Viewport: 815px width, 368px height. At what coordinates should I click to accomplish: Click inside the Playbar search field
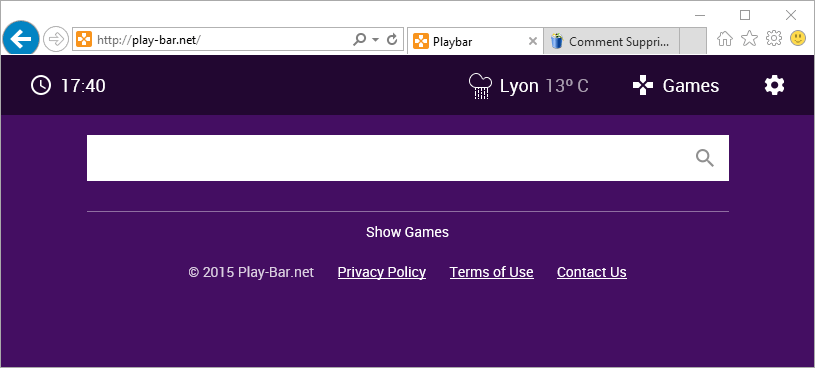click(x=408, y=158)
